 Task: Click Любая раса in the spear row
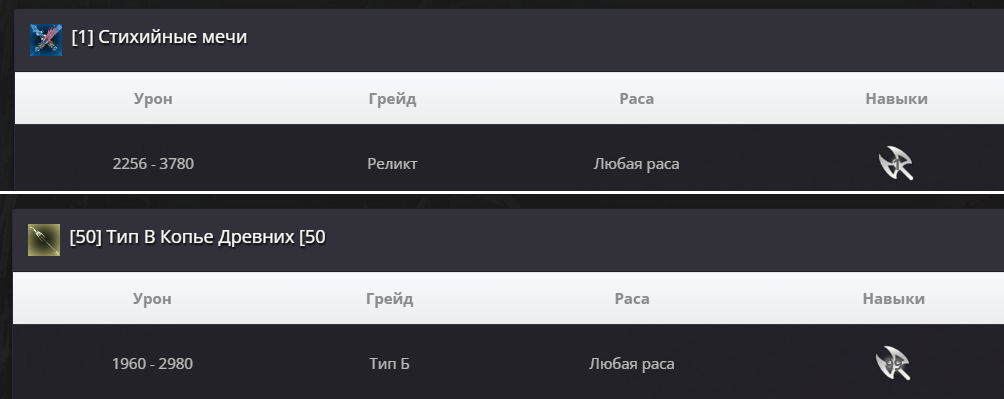click(x=631, y=364)
